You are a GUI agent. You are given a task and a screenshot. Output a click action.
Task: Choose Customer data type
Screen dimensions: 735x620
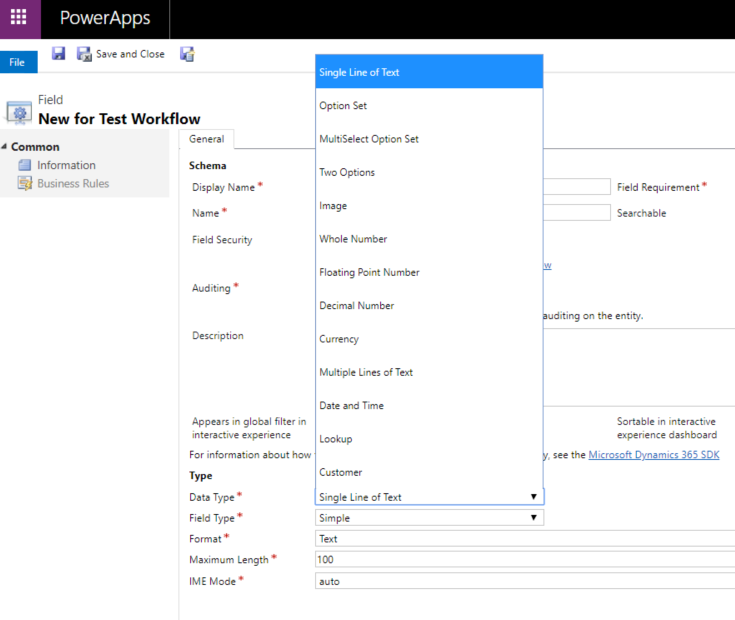[429, 472]
